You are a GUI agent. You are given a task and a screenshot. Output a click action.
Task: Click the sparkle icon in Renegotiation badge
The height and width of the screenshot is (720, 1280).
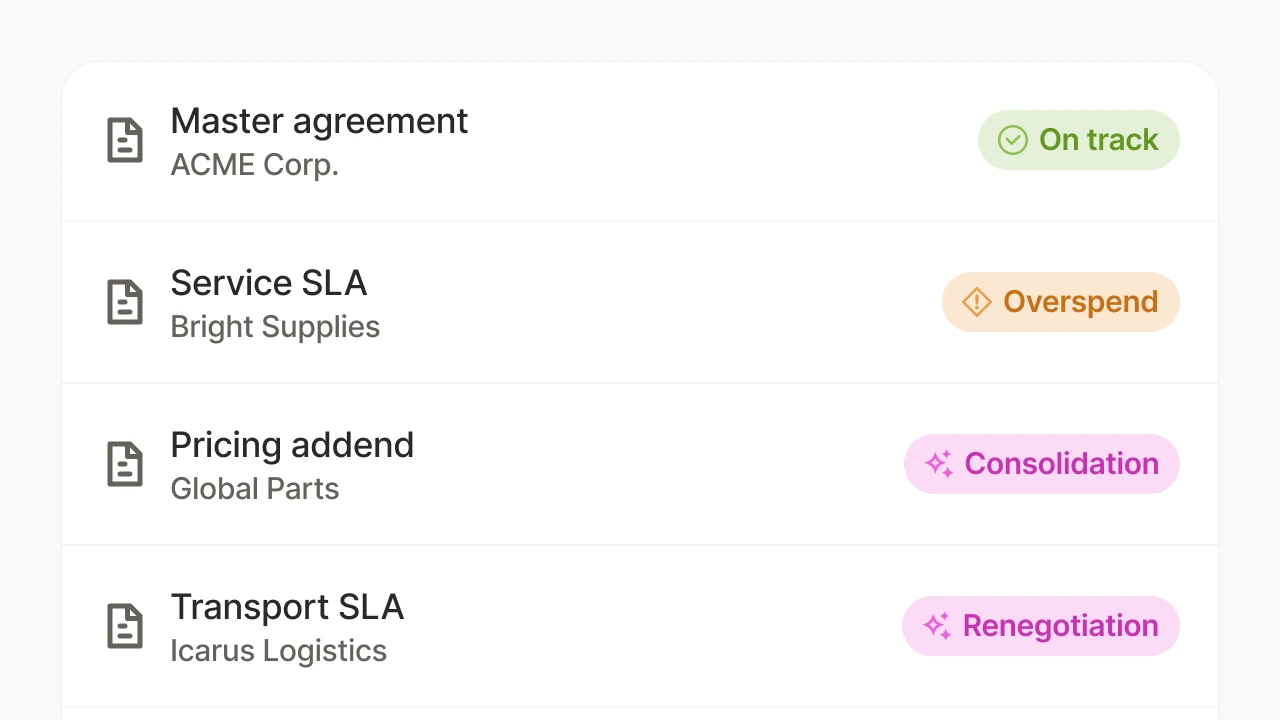coord(936,626)
